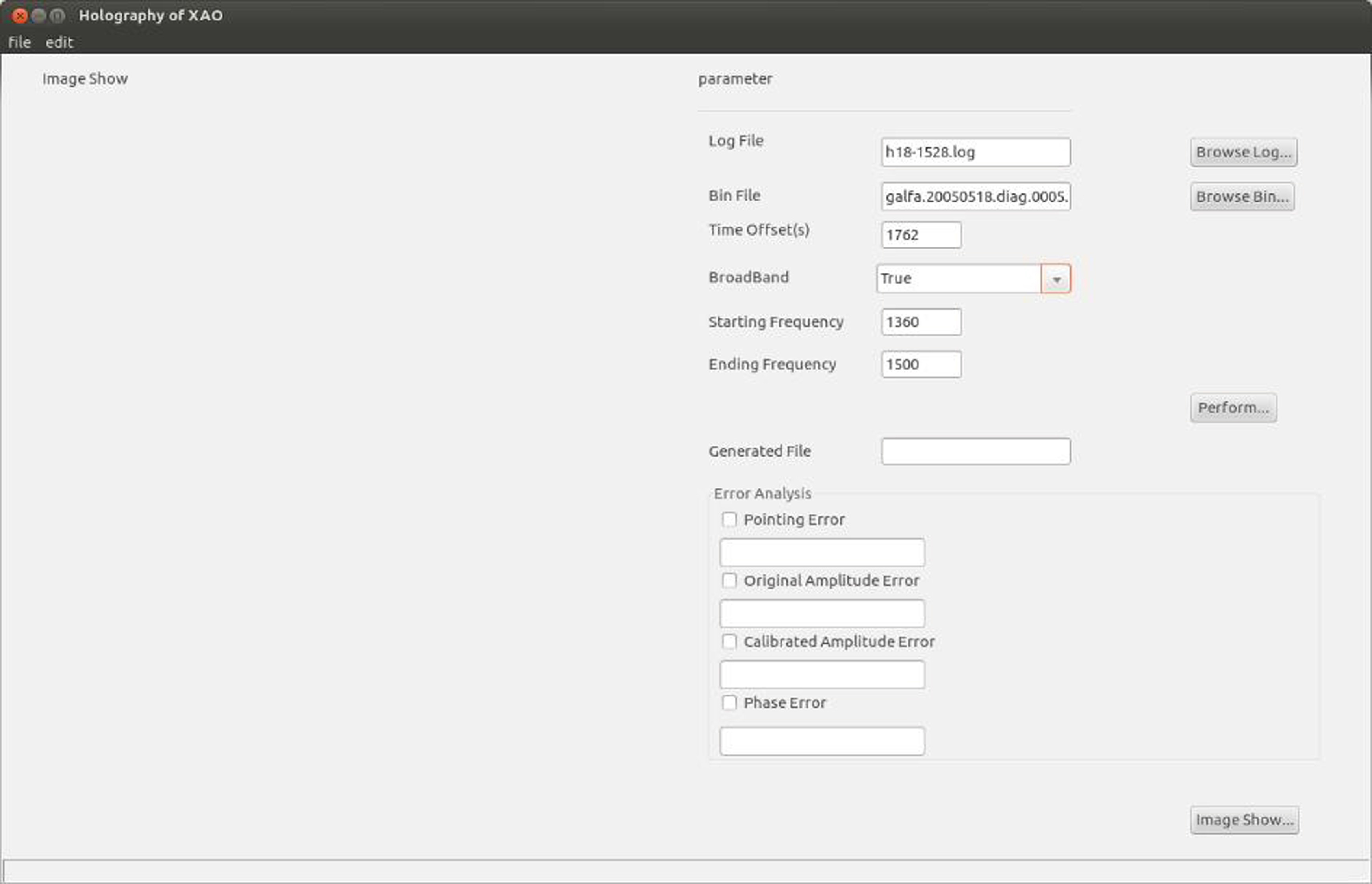Screen dimensions: 1372x884
Task: Open the file menu
Action: [x=19, y=43]
